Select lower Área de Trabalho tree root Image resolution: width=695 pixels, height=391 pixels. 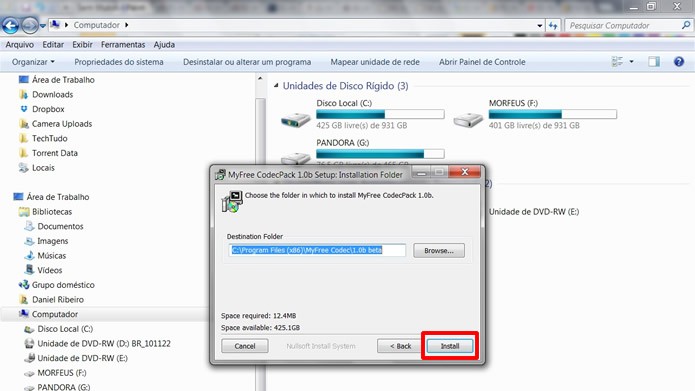(x=58, y=197)
